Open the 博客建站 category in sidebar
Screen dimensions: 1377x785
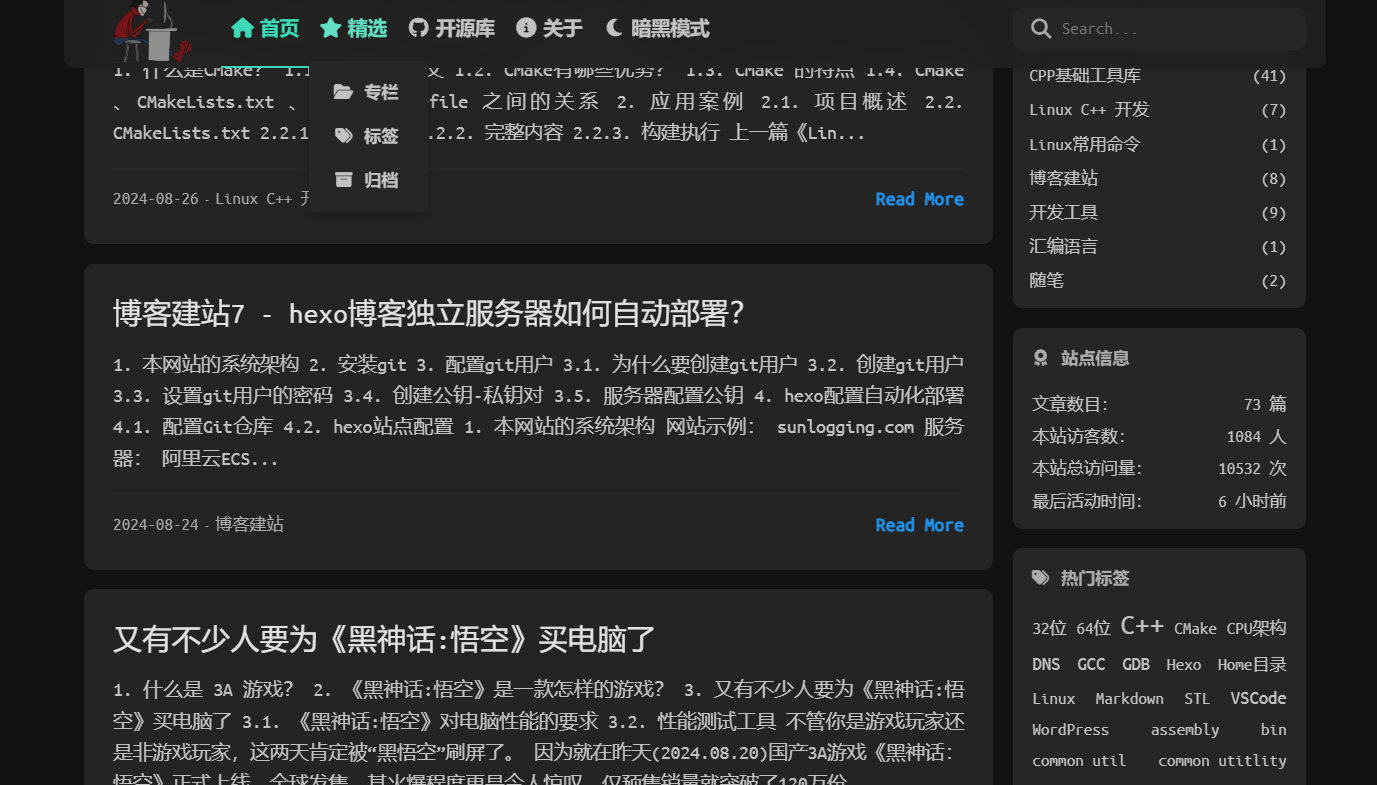(1063, 178)
